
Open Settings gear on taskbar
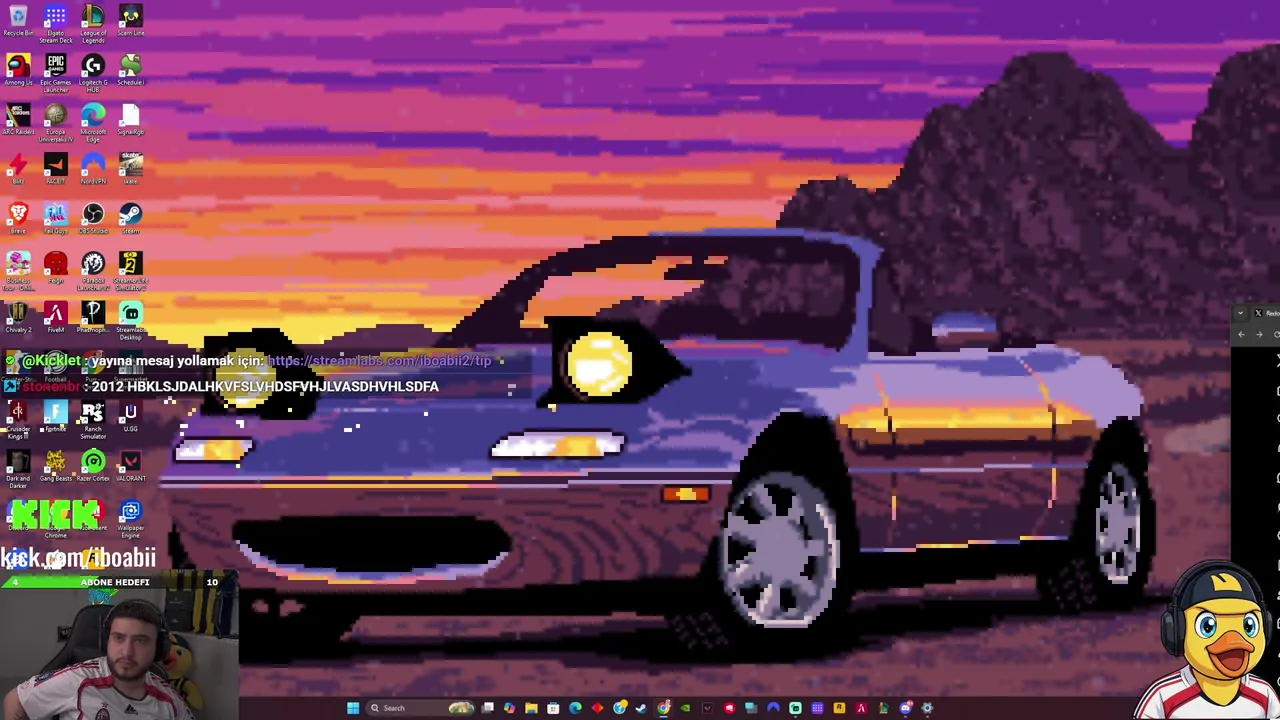(x=927, y=708)
